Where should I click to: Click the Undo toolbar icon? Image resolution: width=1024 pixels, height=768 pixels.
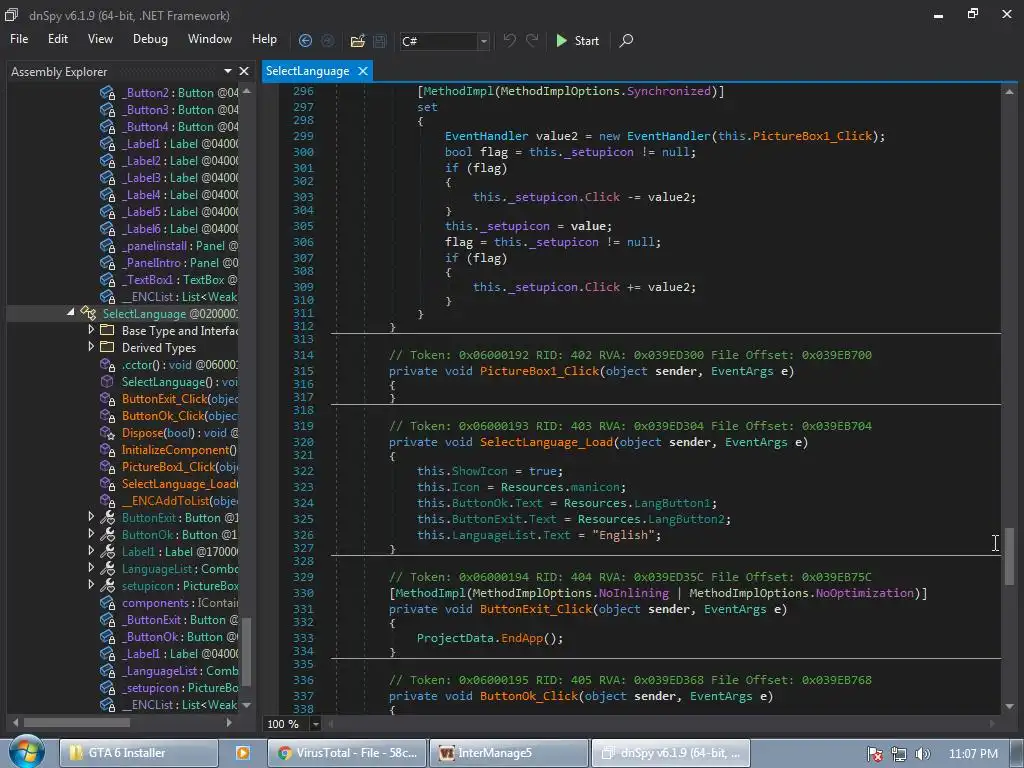coord(510,41)
